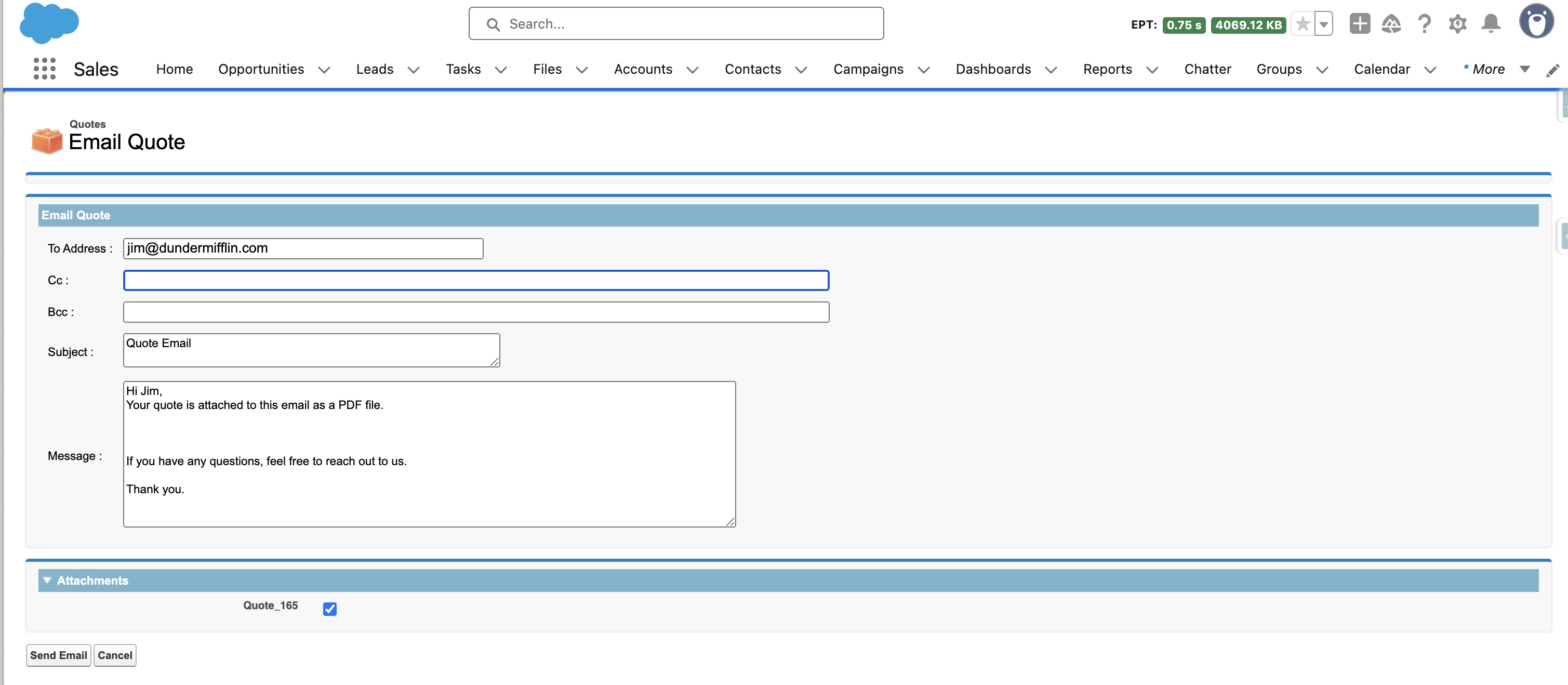Open the Contacts tab
Image resolution: width=1568 pixels, height=685 pixels.
point(752,69)
